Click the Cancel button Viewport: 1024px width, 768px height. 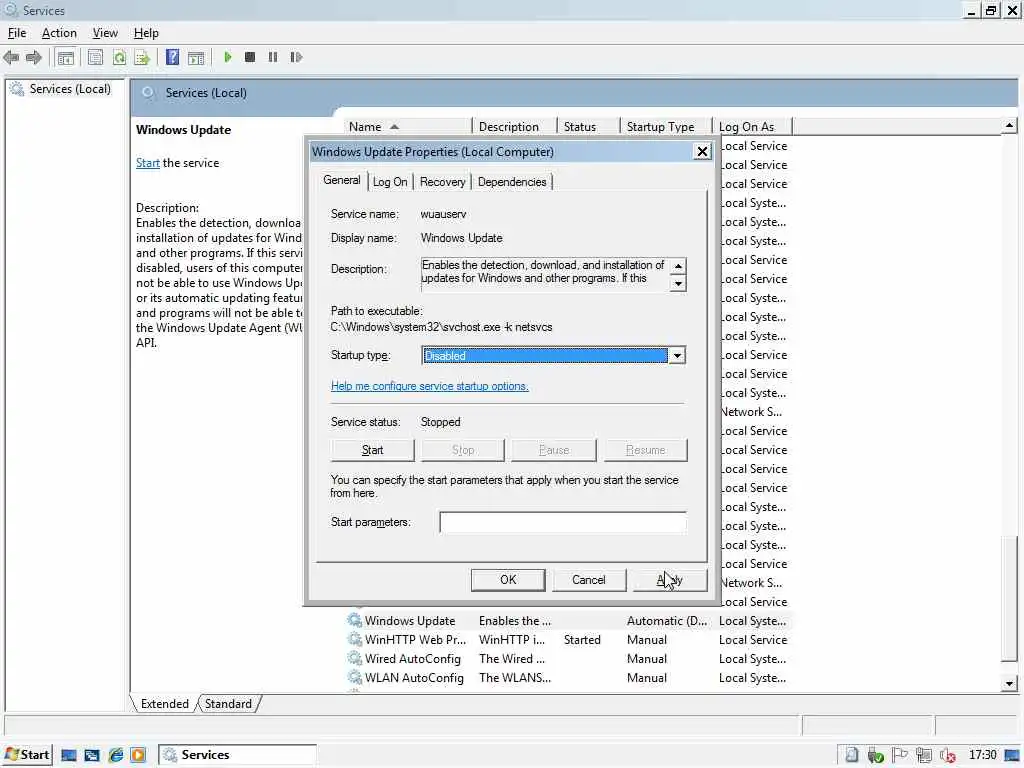[588, 580]
